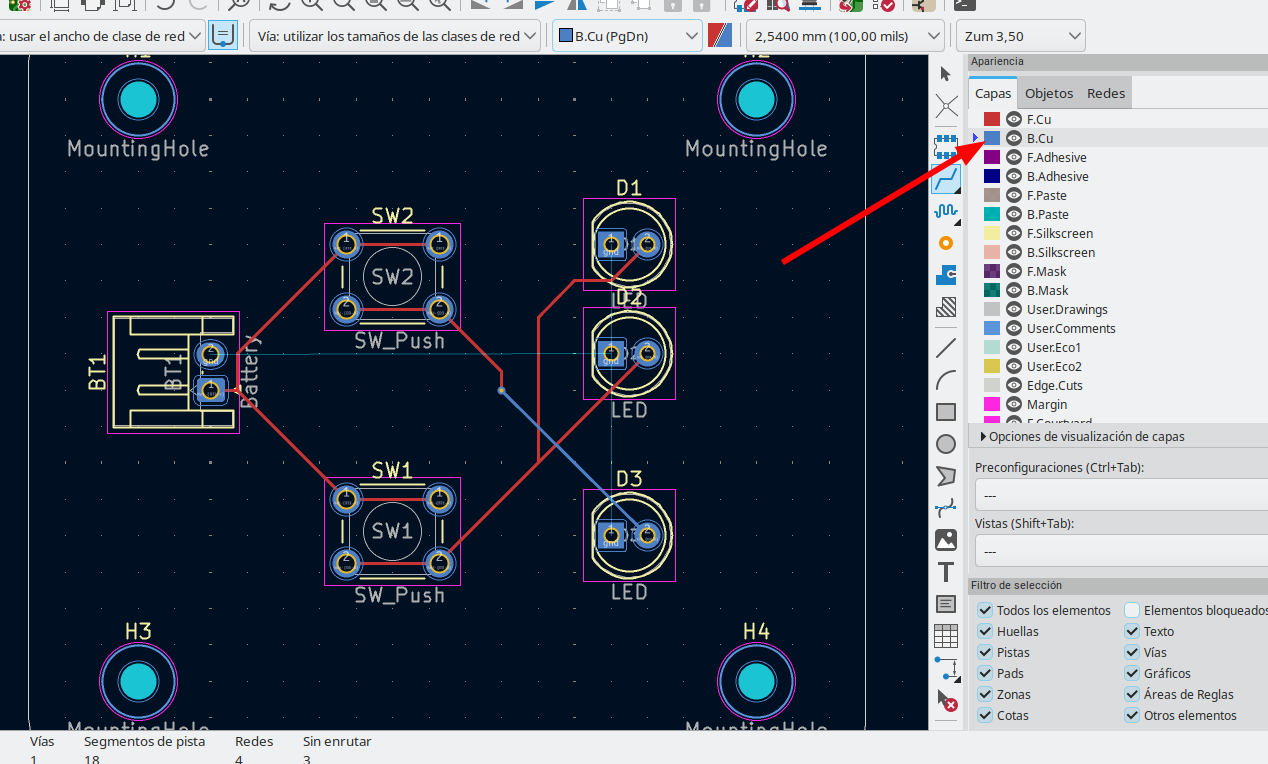Image resolution: width=1268 pixels, height=764 pixels.
Task: Select the F.Cu layer in the list
Action: [1038, 119]
